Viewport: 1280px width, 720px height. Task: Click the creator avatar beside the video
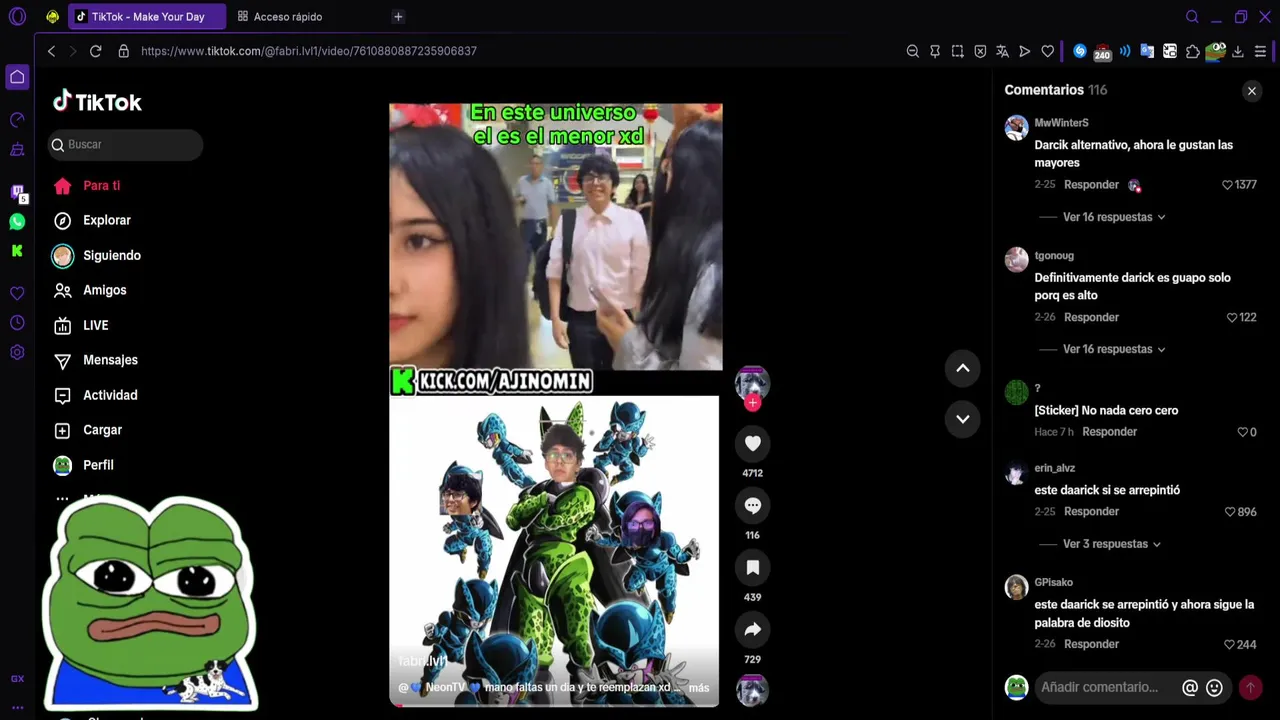pyautogui.click(x=752, y=382)
